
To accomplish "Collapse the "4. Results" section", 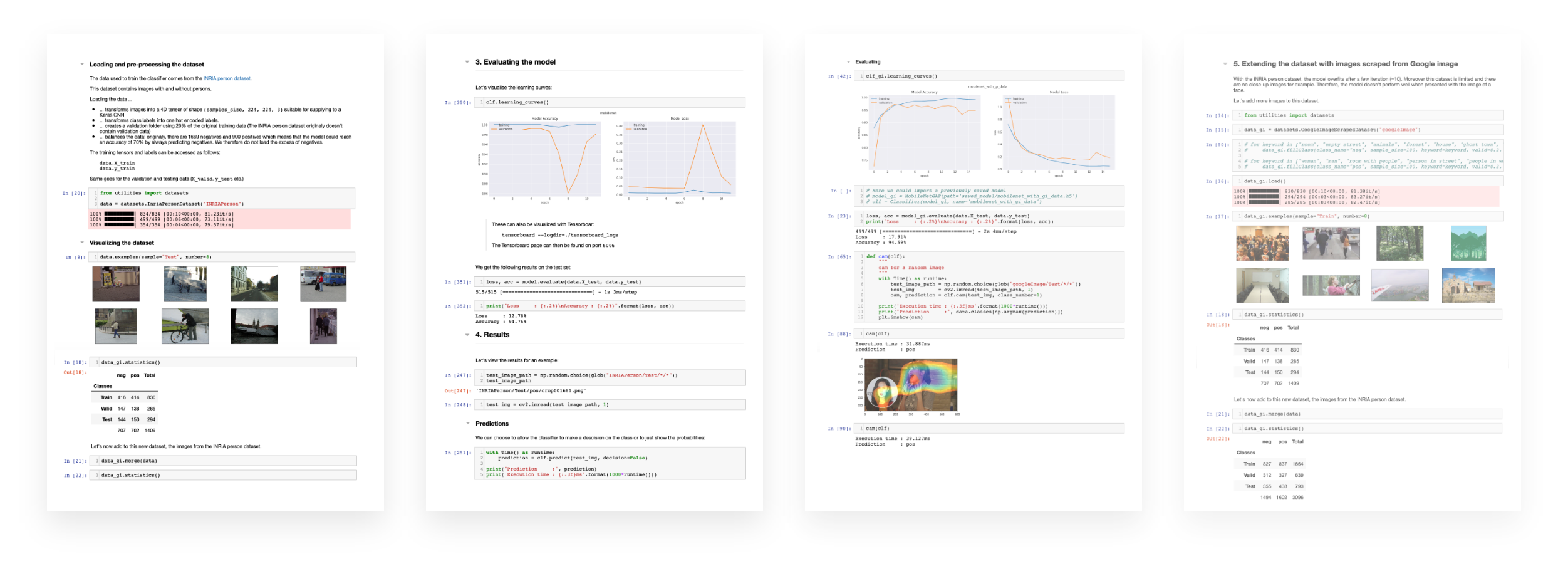I will click(x=467, y=335).
